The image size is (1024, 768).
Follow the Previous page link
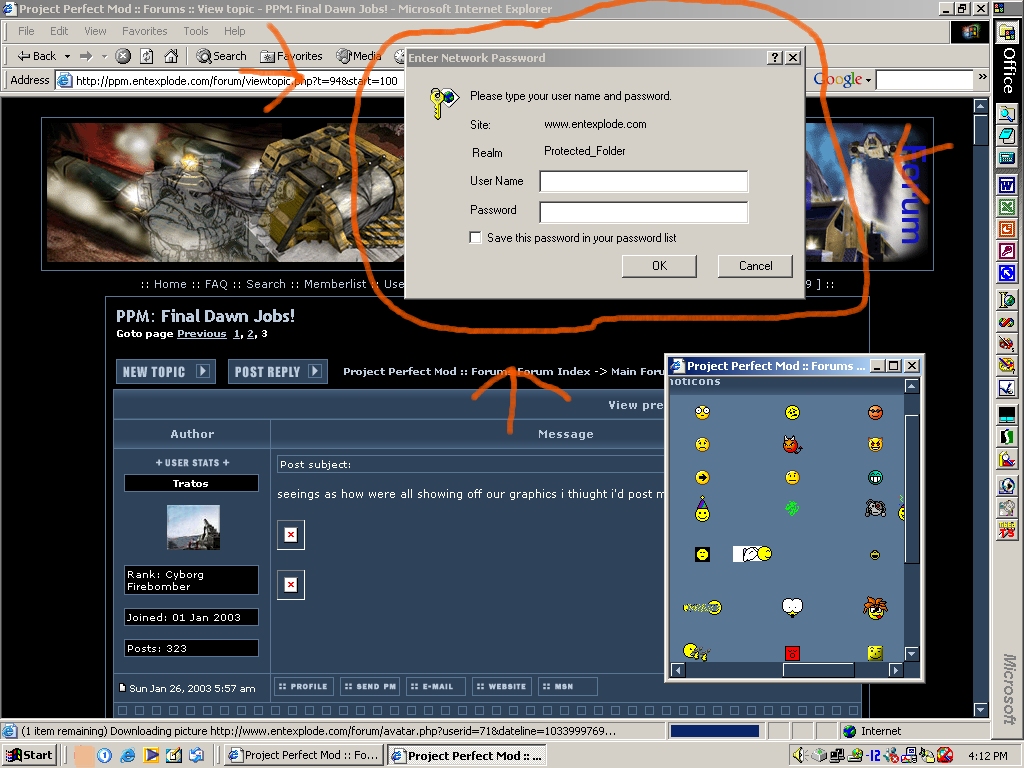point(201,334)
